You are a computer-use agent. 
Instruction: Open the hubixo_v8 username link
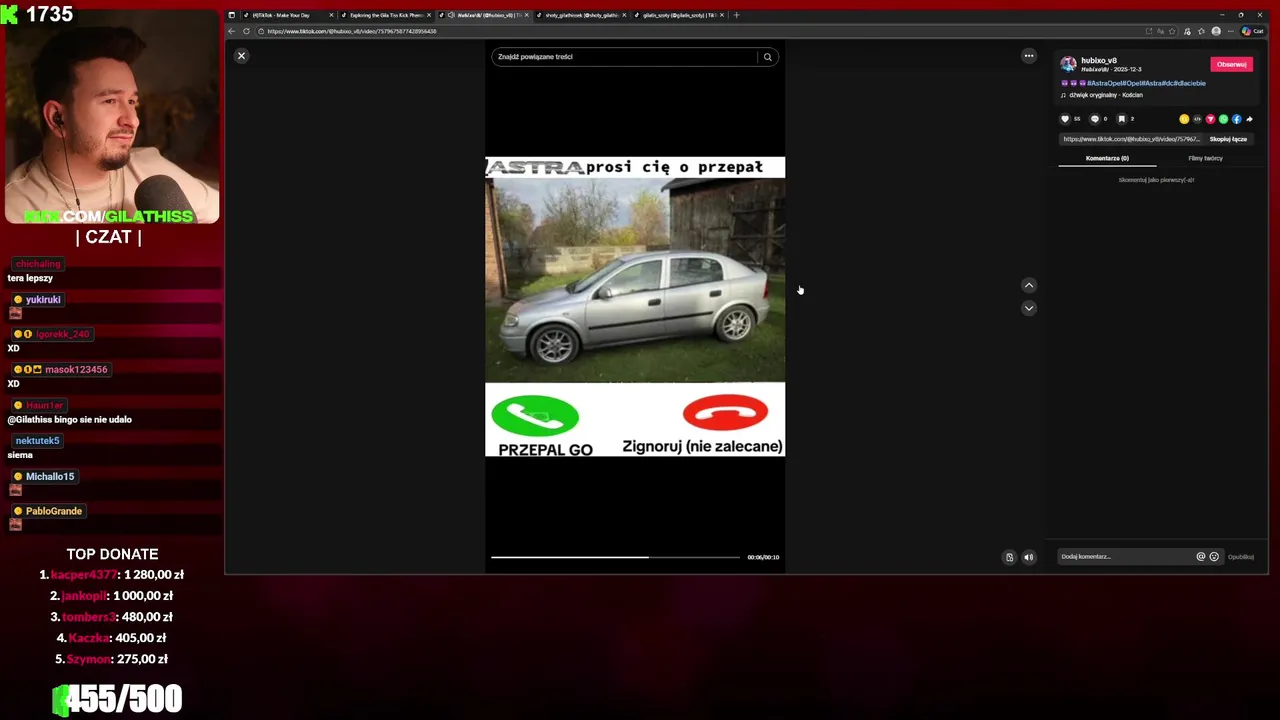(x=1099, y=61)
